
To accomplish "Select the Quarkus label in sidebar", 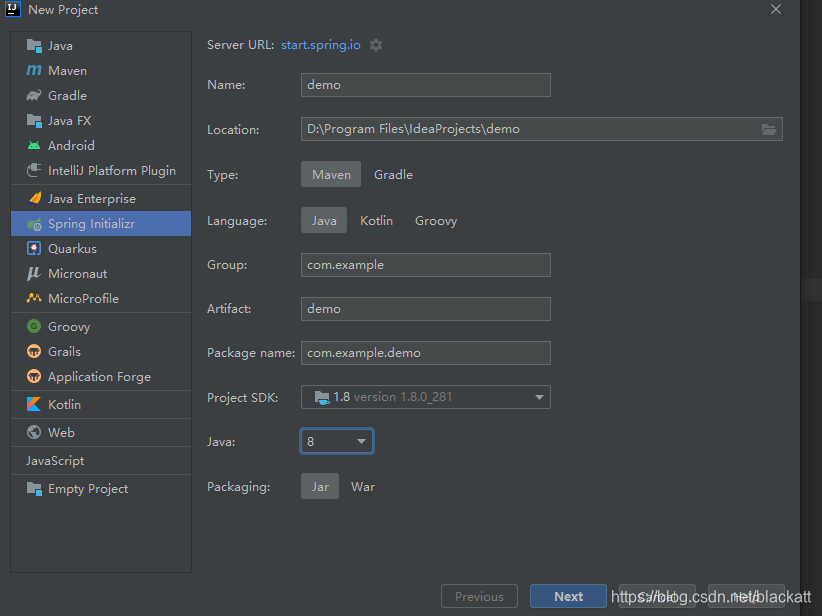I will click(72, 248).
